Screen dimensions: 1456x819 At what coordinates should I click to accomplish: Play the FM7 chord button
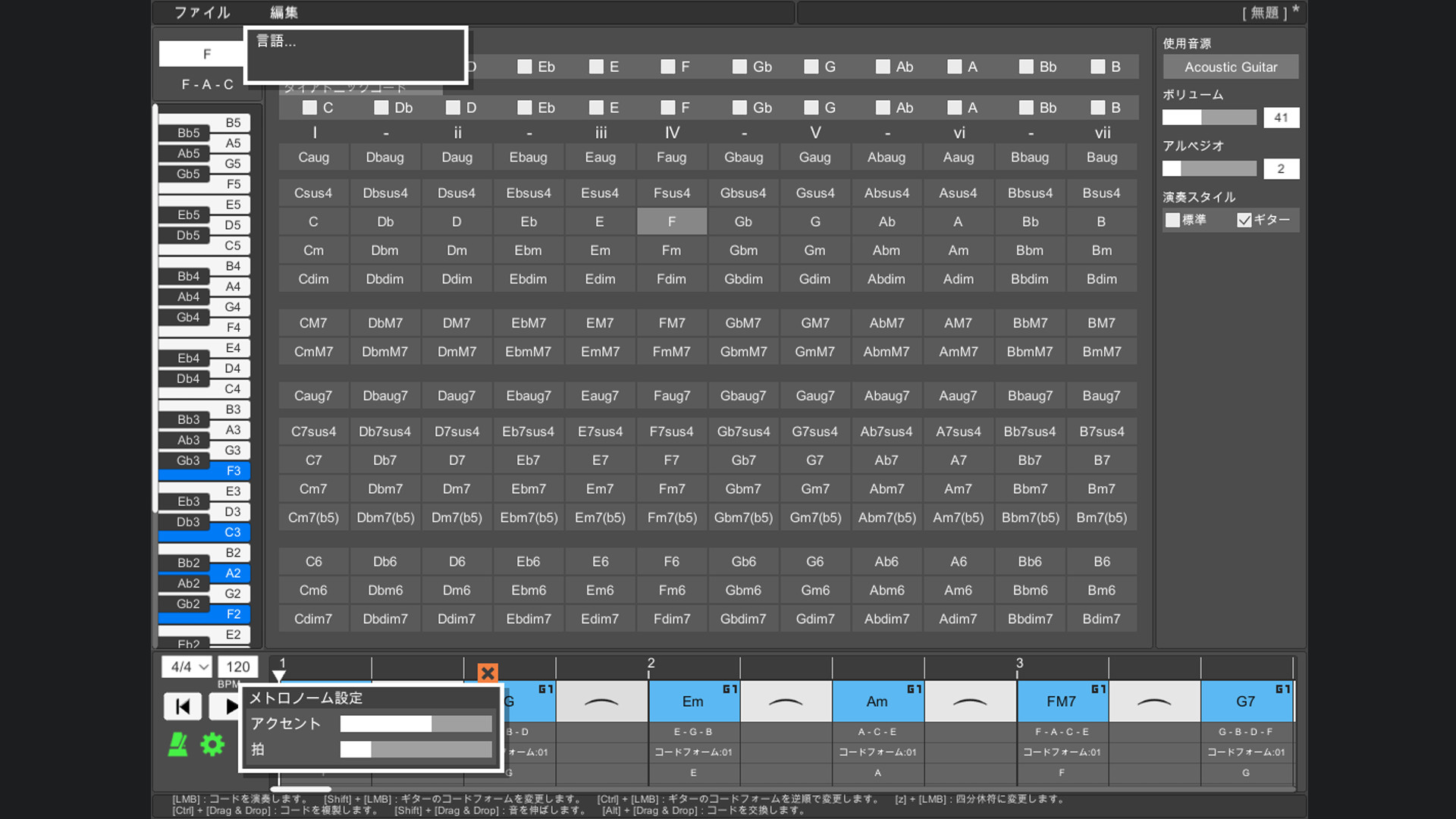[671, 322]
